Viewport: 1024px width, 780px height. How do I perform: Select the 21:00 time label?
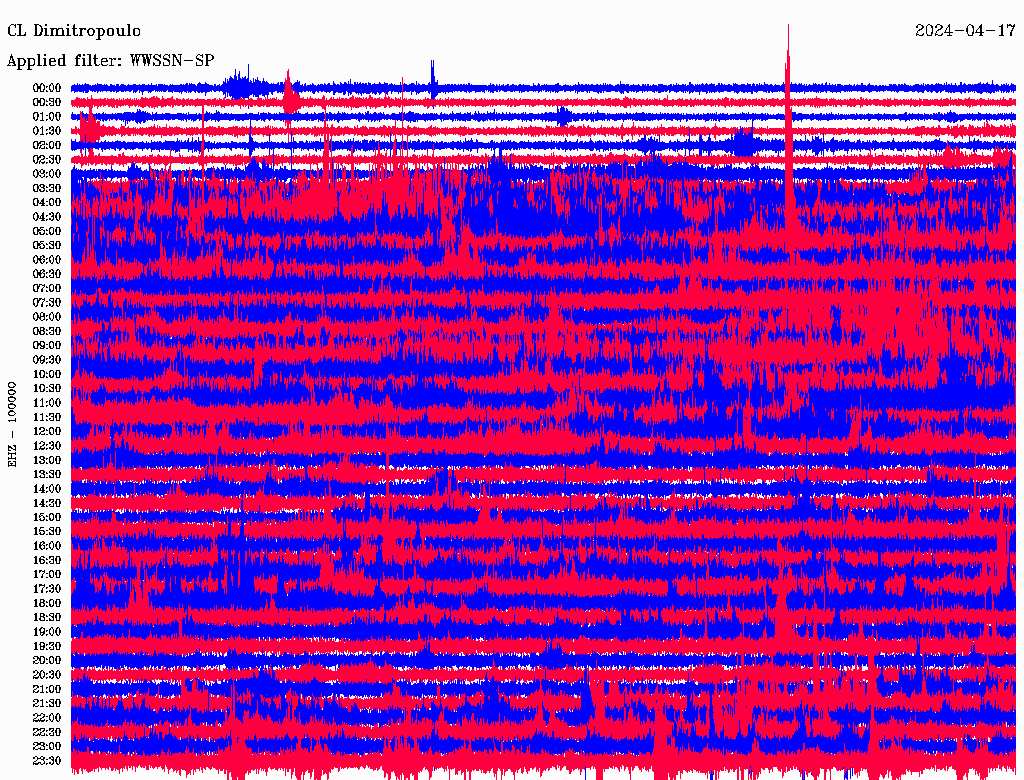47,689
